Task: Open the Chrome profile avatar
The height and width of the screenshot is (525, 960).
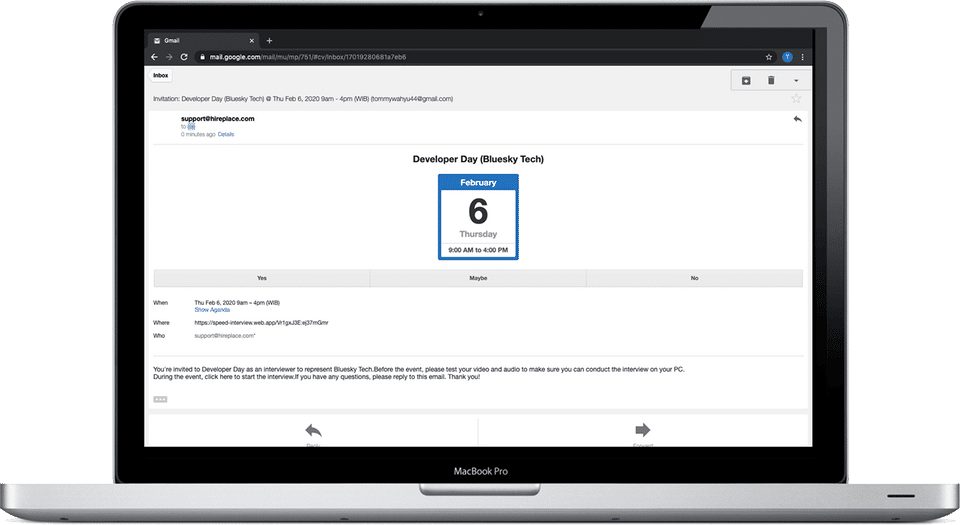Action: pyautogui.click(x=787, y=57)
